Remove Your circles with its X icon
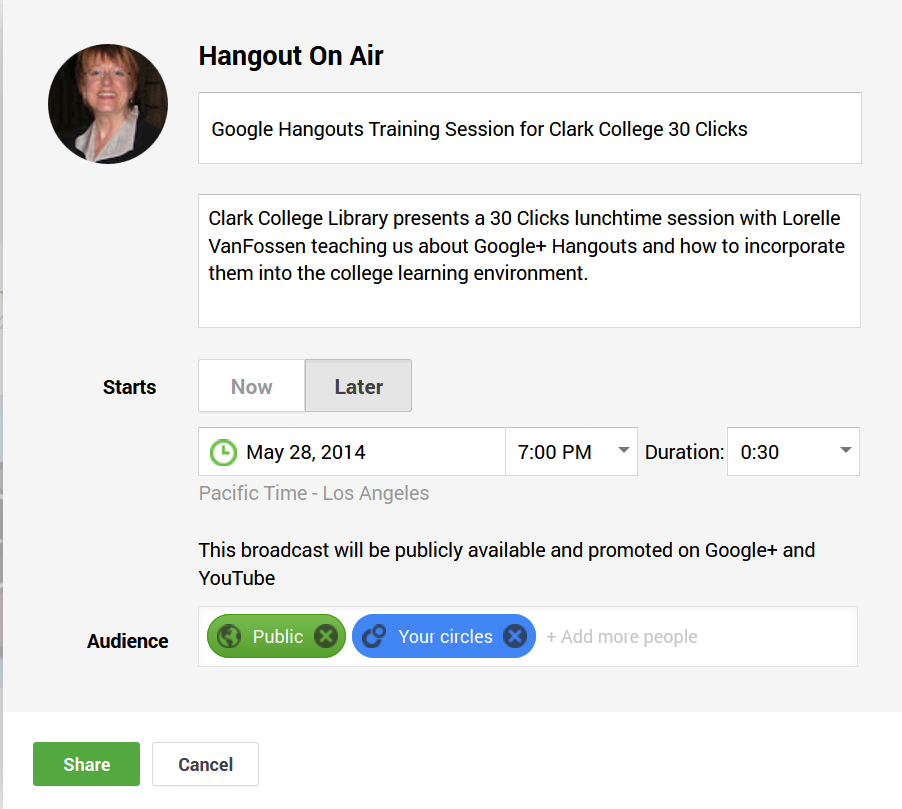Screen dimensions: 902x809 (x=514, y=636)
